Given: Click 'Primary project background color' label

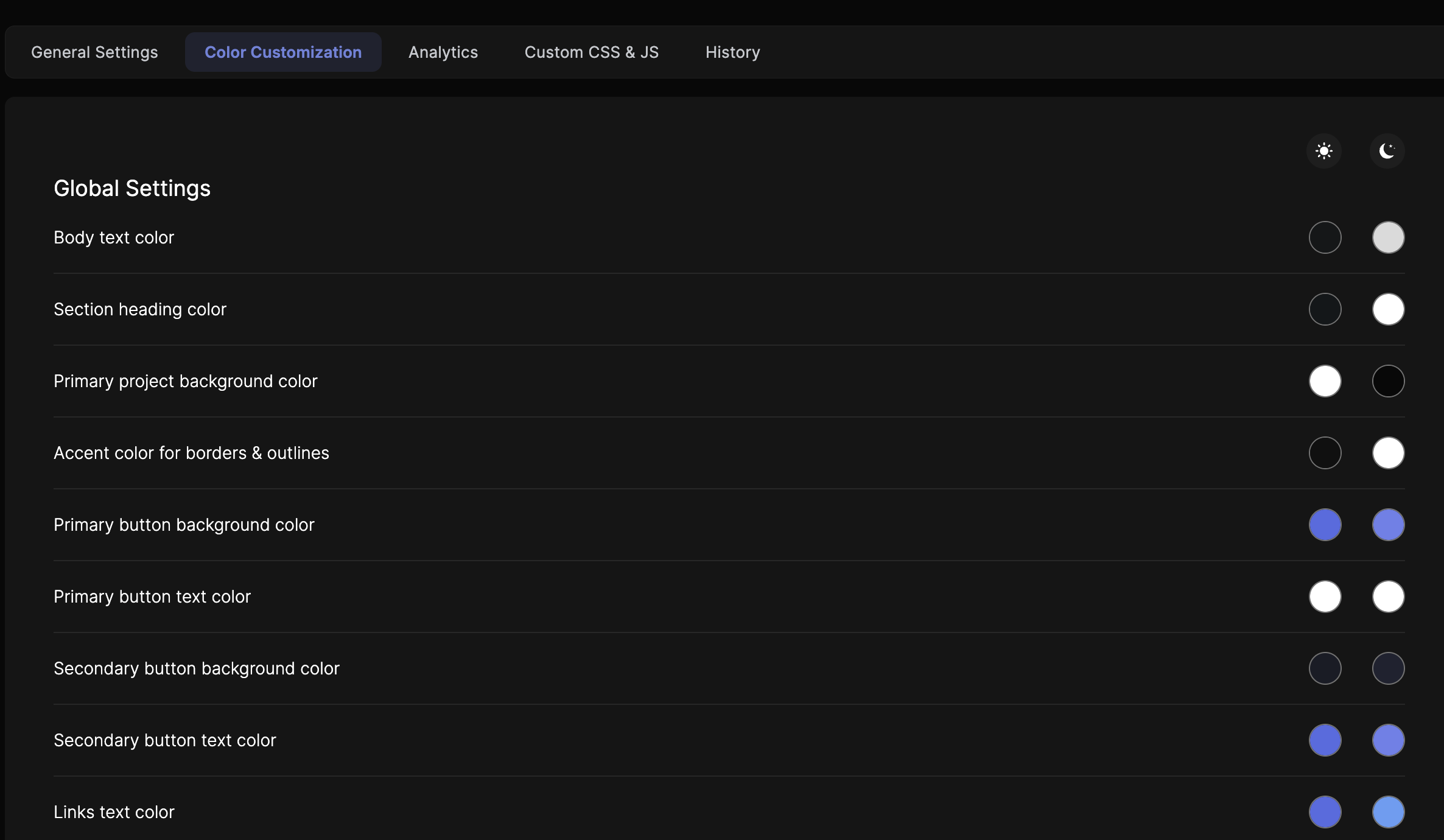Looking at the screenshot, I should tap(186, 381).
